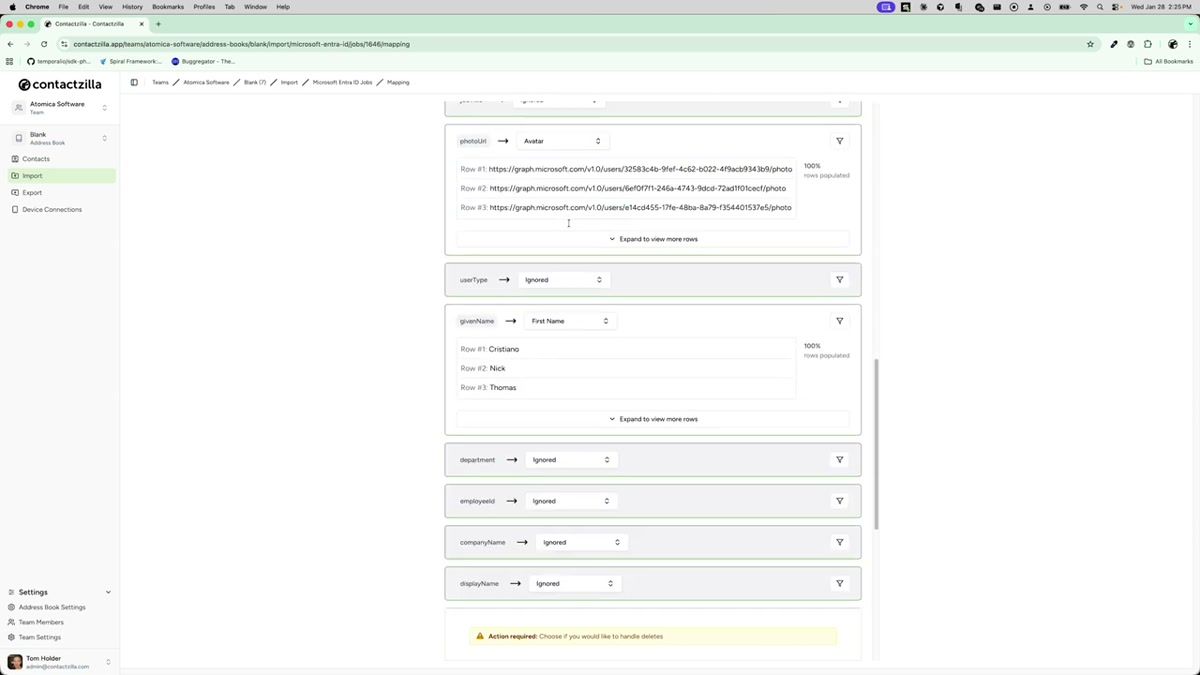Select Export in the sidebar
This screenshot has width=1200, height=675.
(32, 192)
